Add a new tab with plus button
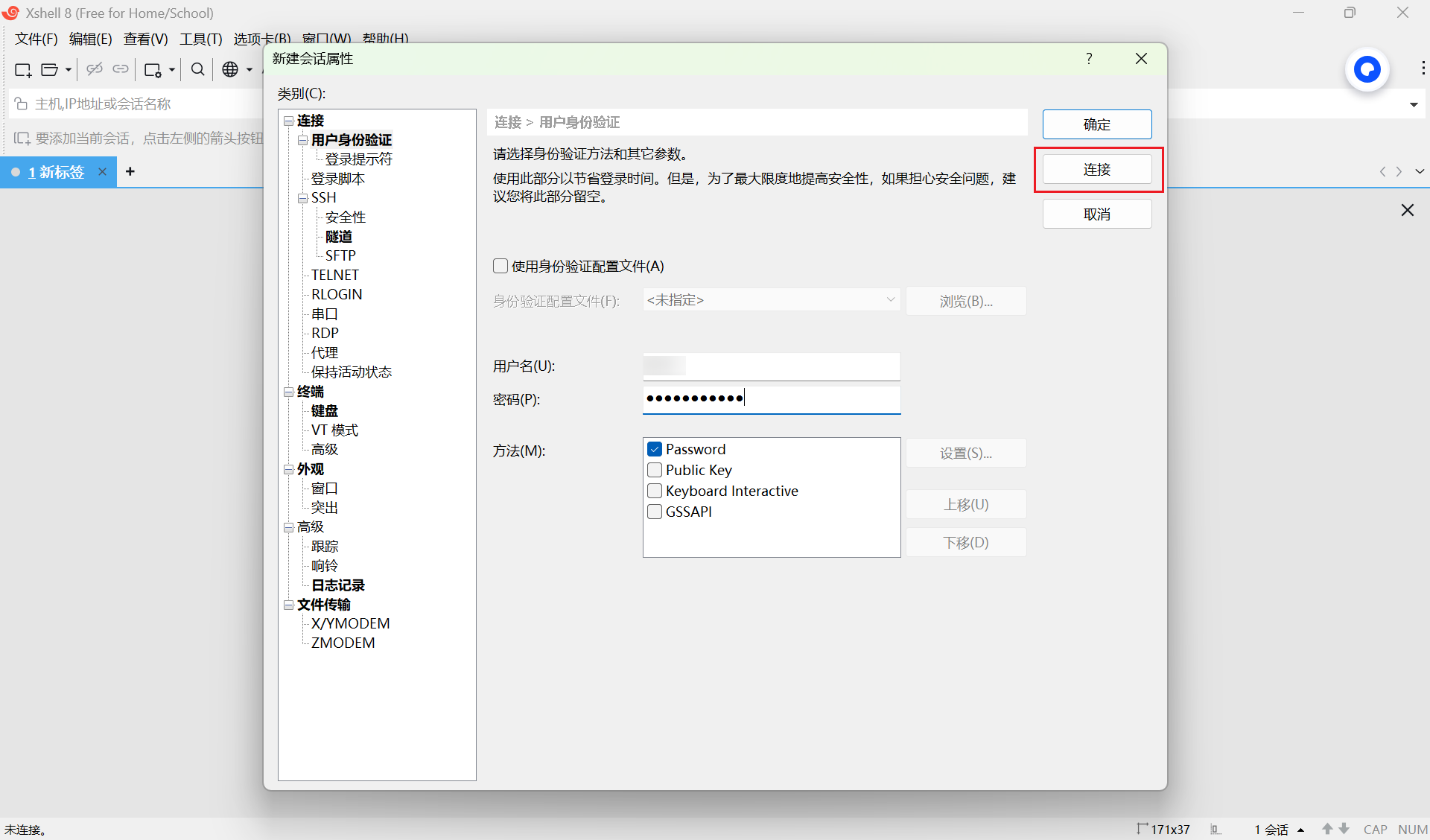1430x840 pixels. coord(130,171)
